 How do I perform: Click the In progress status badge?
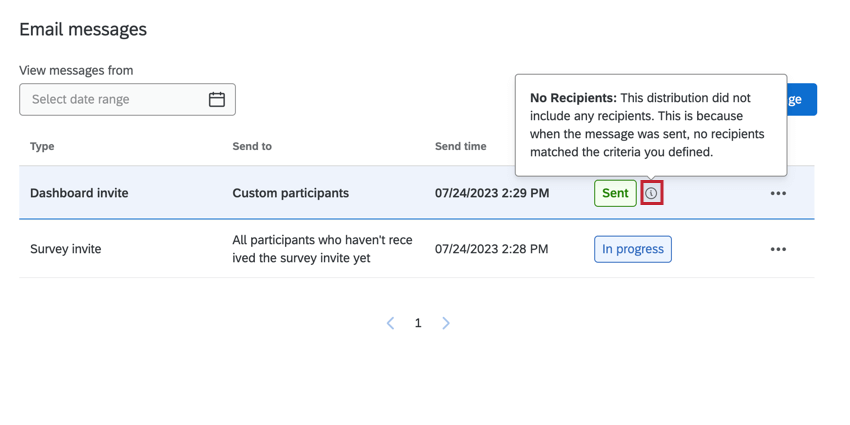point(632,249)
